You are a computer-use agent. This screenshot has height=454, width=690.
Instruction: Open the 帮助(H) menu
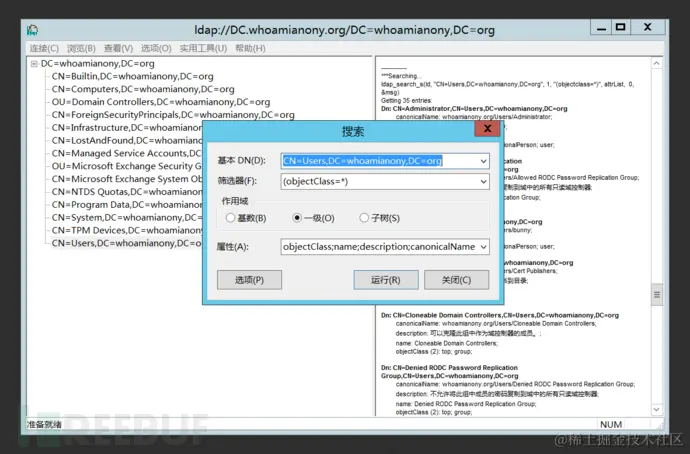pyautogui.click(x=250, y=48)
